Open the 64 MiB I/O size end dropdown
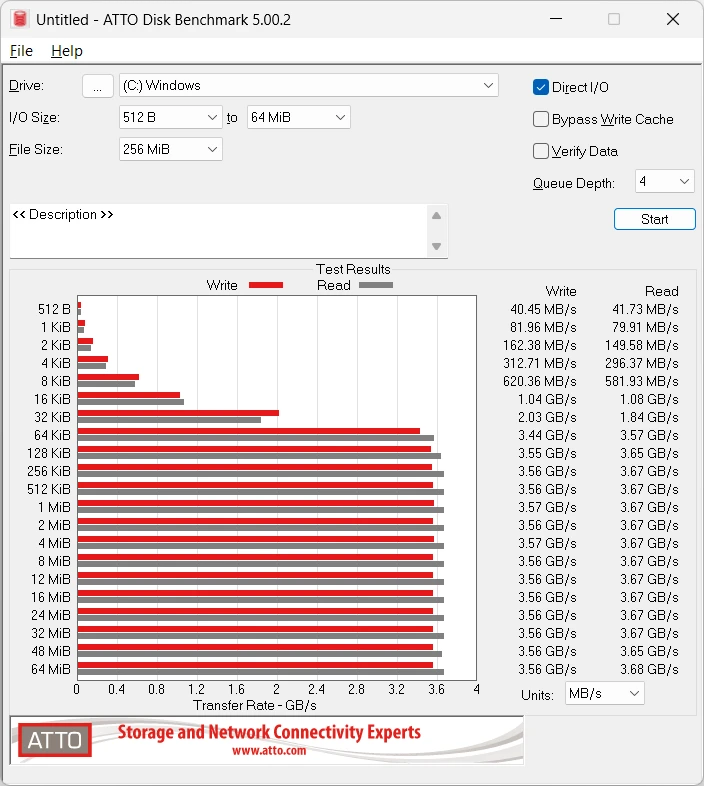 point(298,117)
